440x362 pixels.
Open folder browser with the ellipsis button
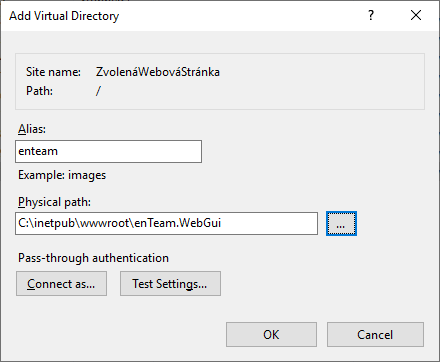(341, 223)
